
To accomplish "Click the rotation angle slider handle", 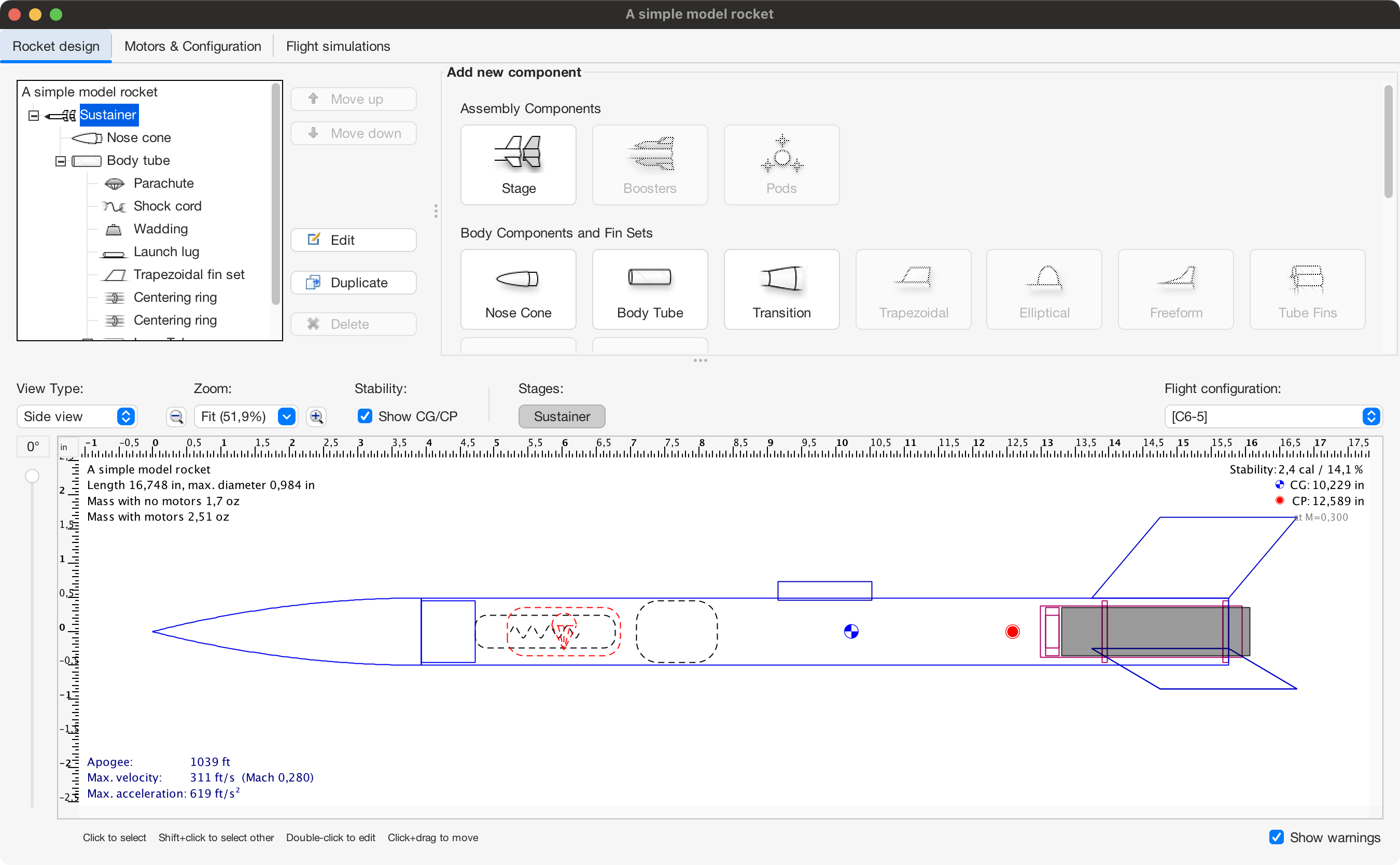I will (x=32, y=476).
